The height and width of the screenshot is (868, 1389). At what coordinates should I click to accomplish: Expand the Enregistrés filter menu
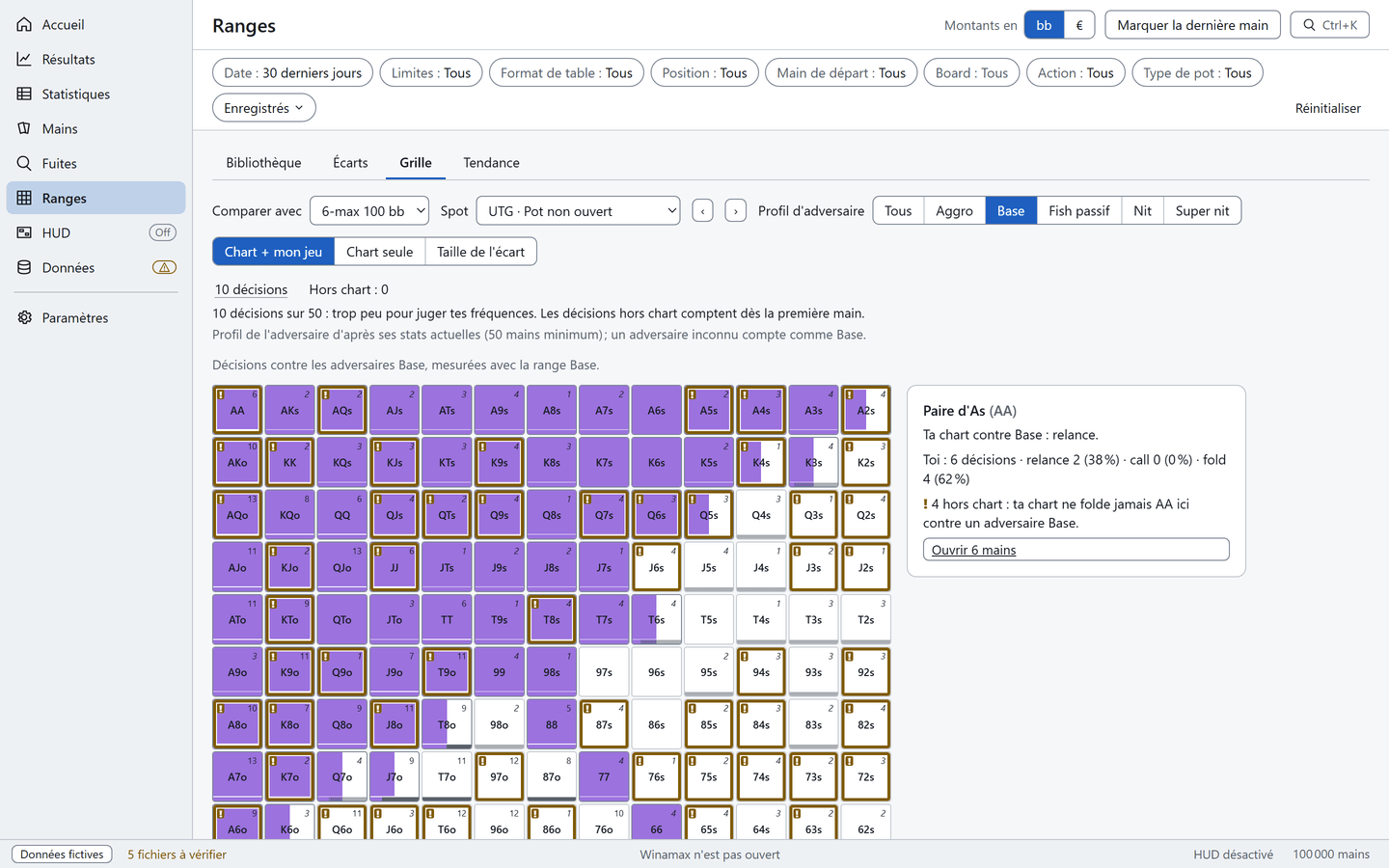click(x=263, y=108)
